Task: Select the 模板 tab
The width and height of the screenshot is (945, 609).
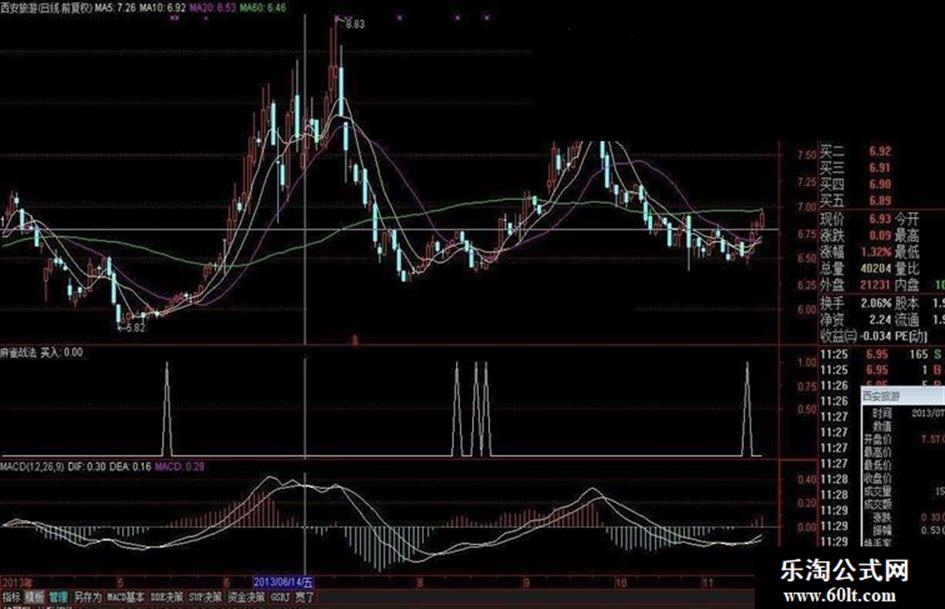Action: (x=35, y=598)
